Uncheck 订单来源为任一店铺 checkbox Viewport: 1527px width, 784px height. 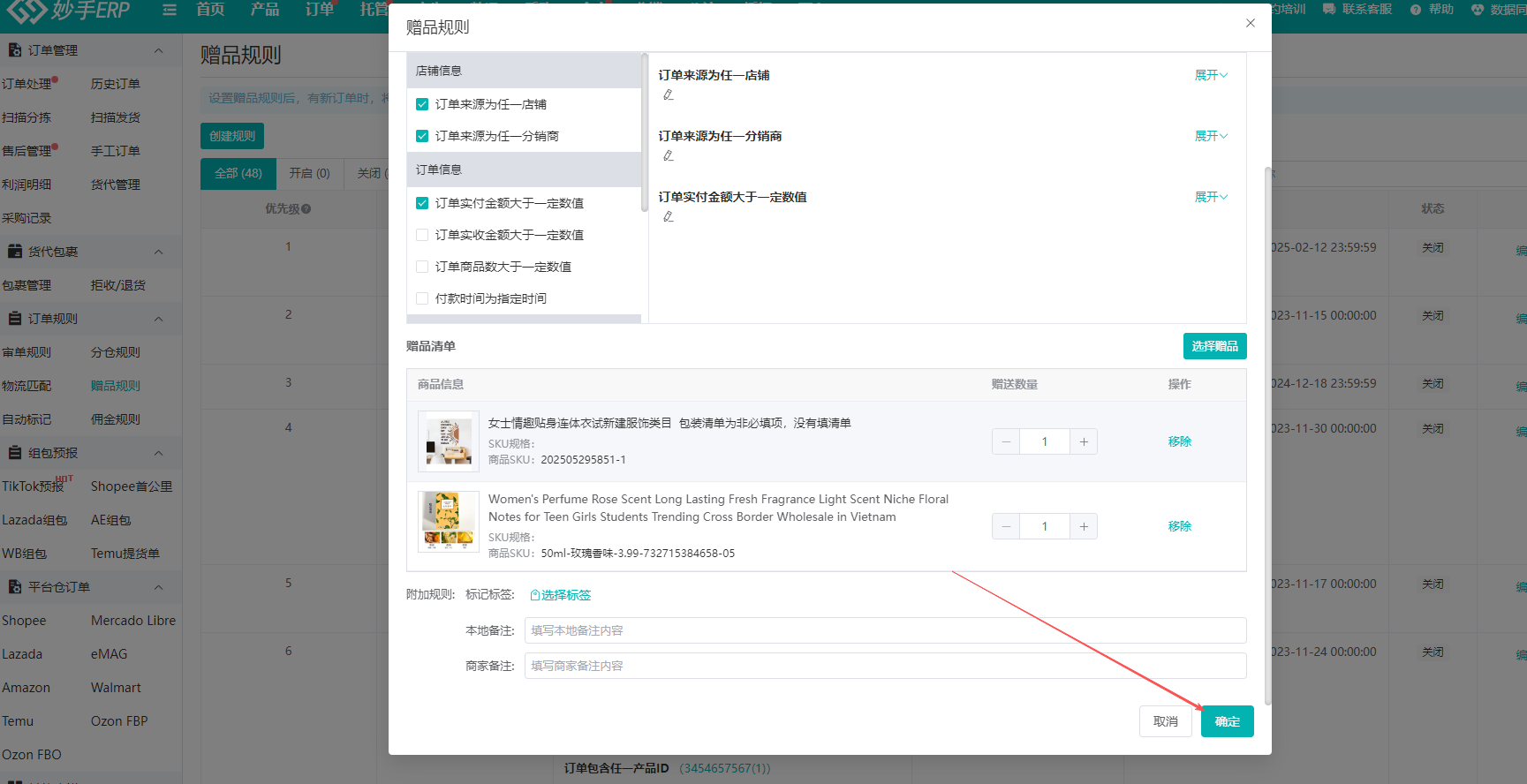point(422,104)
